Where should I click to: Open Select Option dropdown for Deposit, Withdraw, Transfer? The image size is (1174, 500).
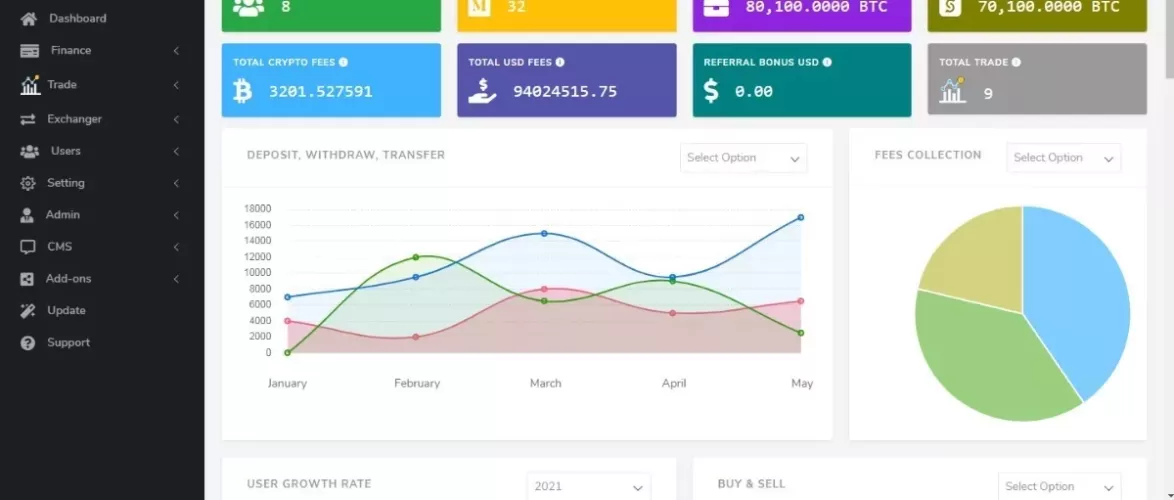(743, 158)
